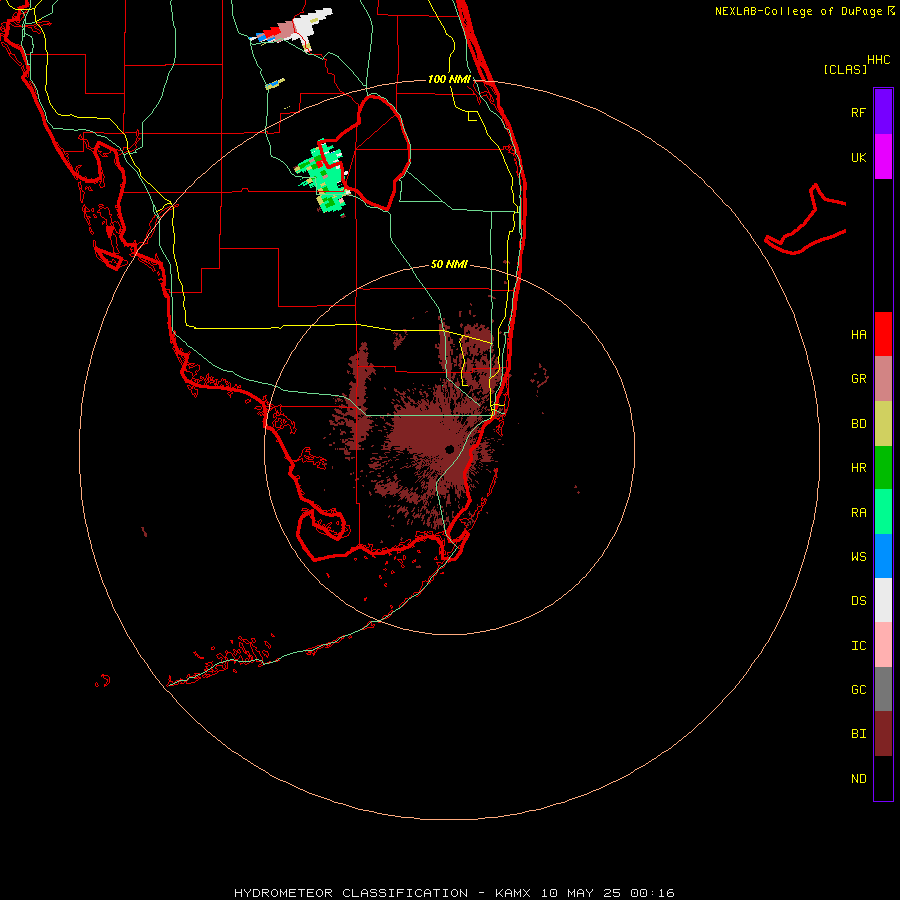Pick the RA light green legend swatch
This screenshot has width=900, height=900.
883,512
